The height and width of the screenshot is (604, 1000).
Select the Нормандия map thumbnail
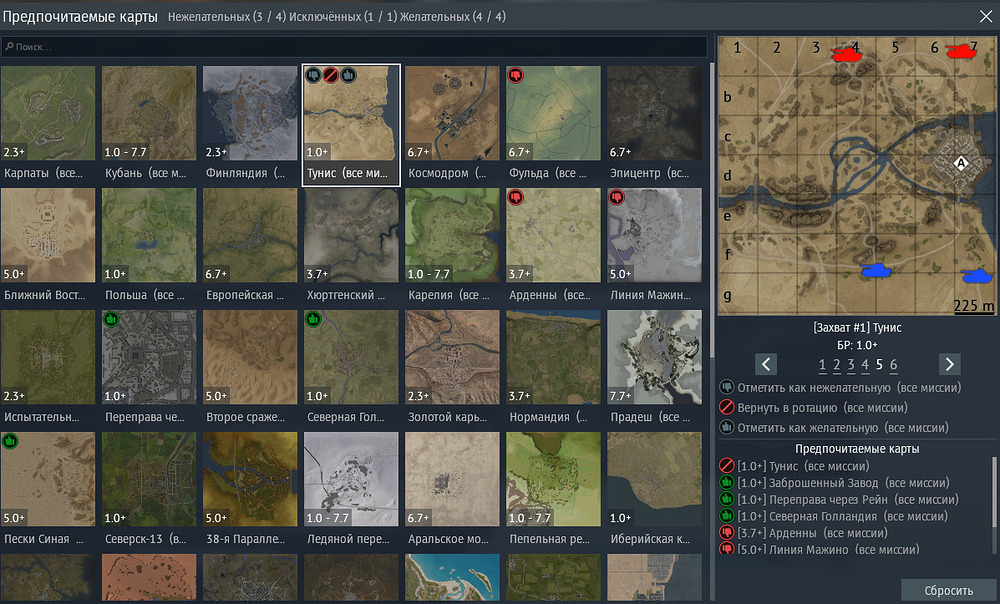pyautogui.click(x=554, y=357)
